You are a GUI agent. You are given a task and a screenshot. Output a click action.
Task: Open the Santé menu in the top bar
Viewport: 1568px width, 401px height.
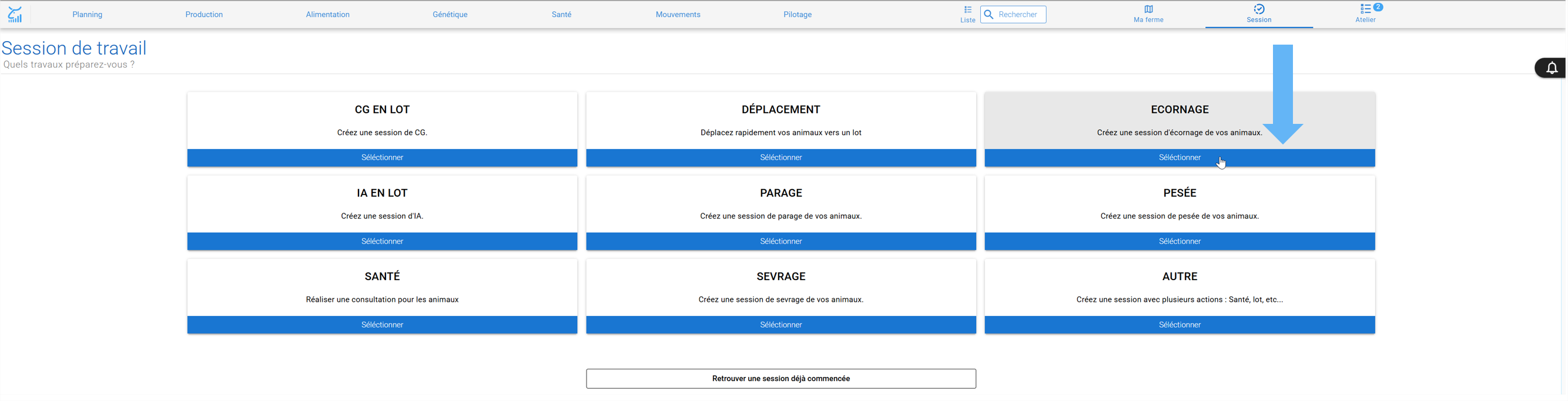[x=562, y=15]
